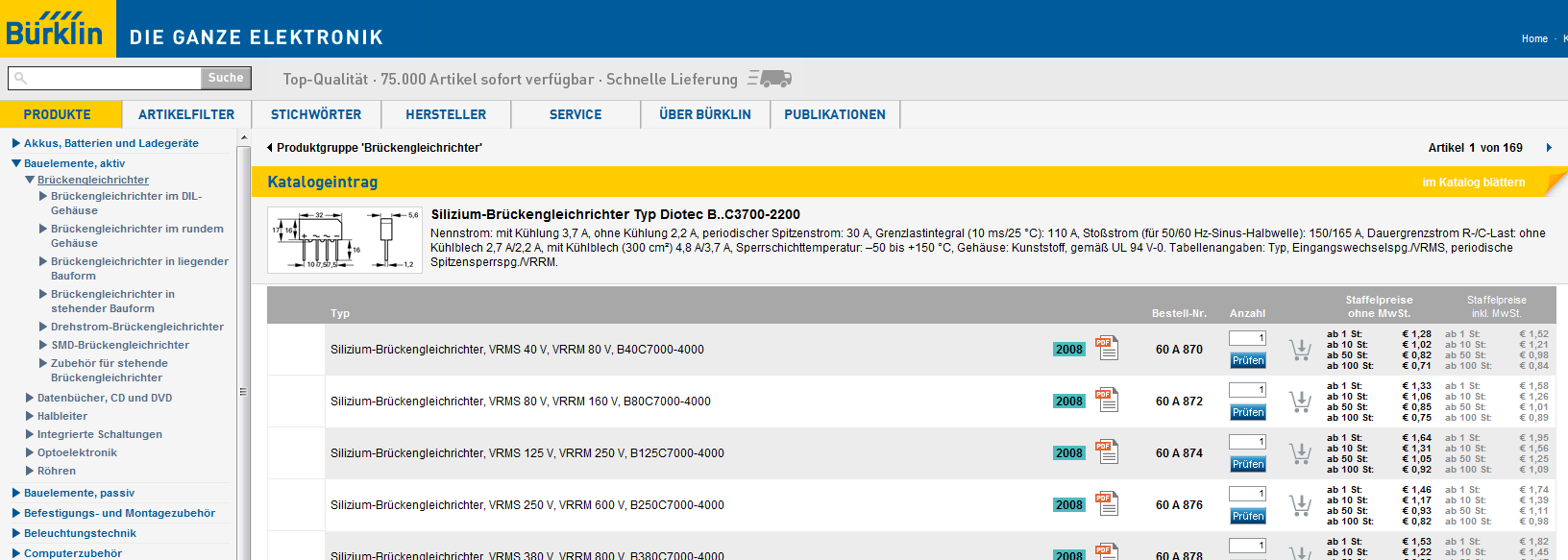Click Prüfen for article 60 A 870
The width and height of the screenshot is (1568, 560).
coord(1248,361)
